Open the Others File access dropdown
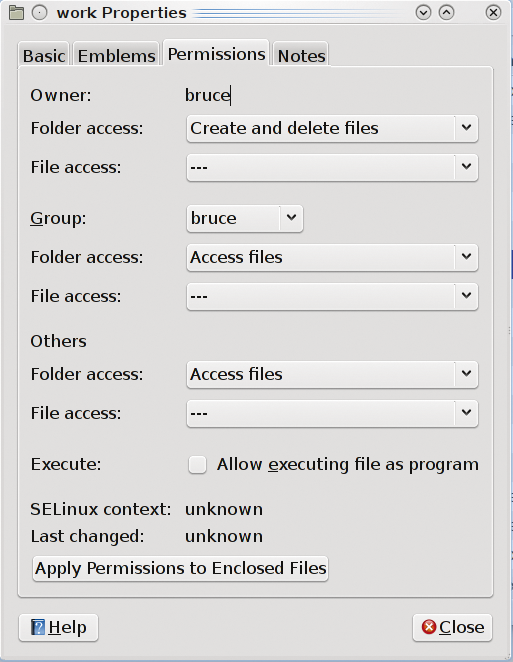The width and height of the screenshot is (513, 662). (332, 413)
